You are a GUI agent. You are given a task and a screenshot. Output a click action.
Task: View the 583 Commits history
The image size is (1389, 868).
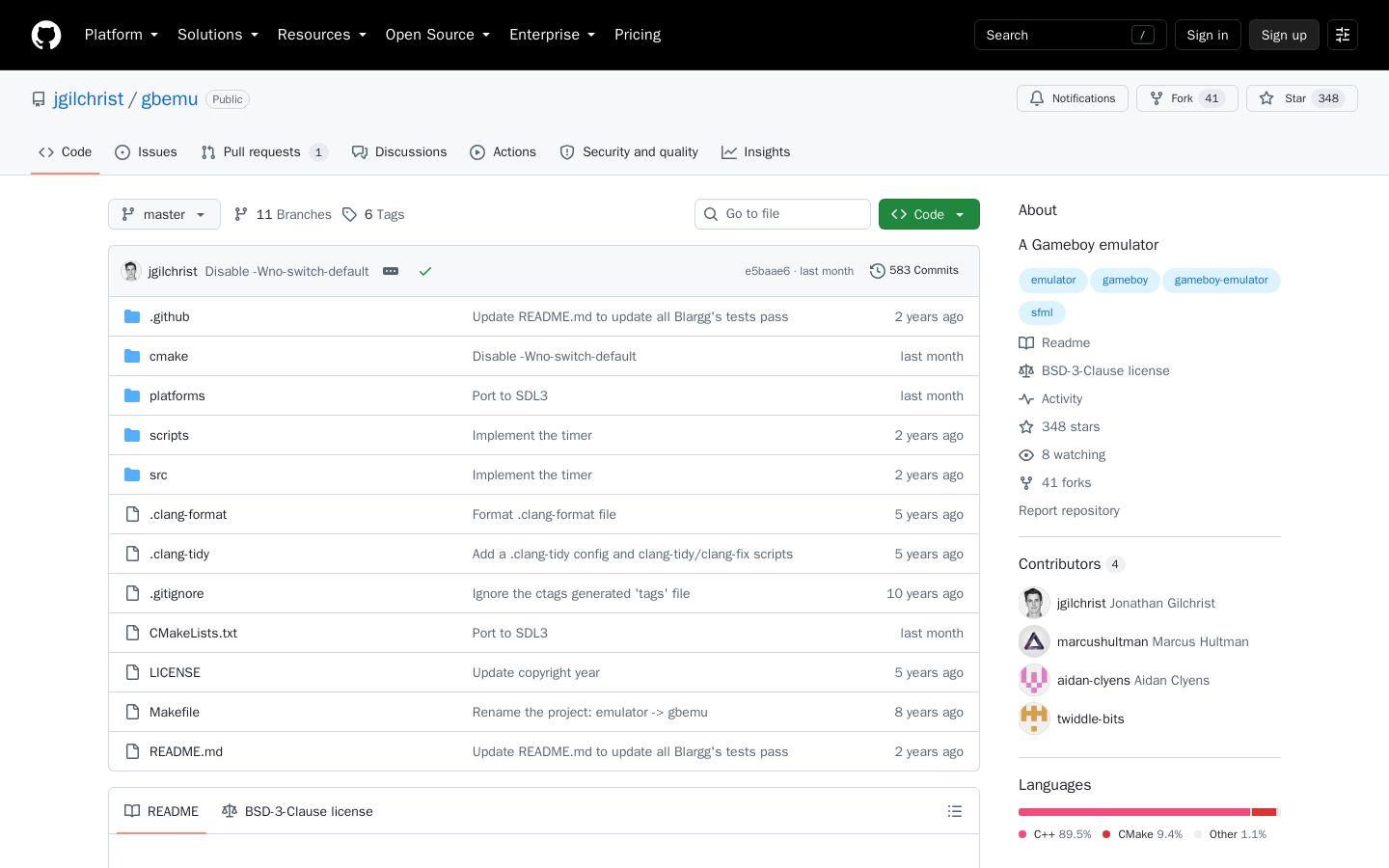click(914, 271)
